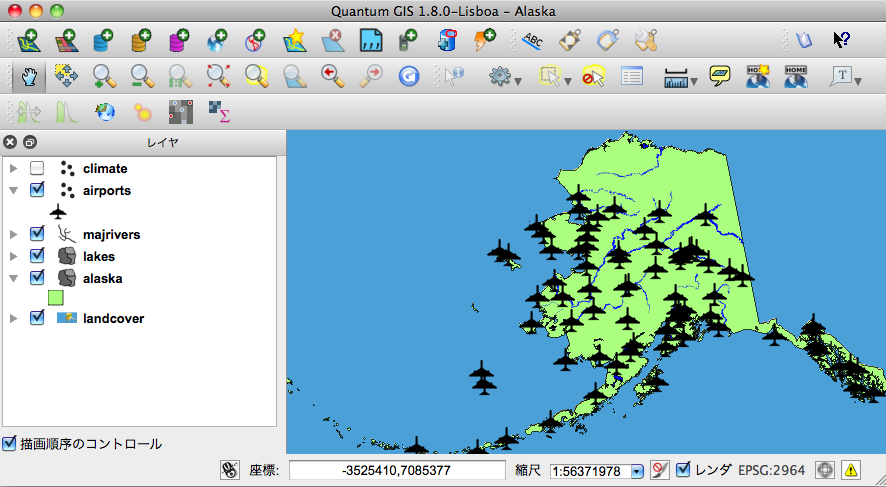886x487 pixels.
Task: Select the Pan Map hand tool
Action: (x=29, y=75)
